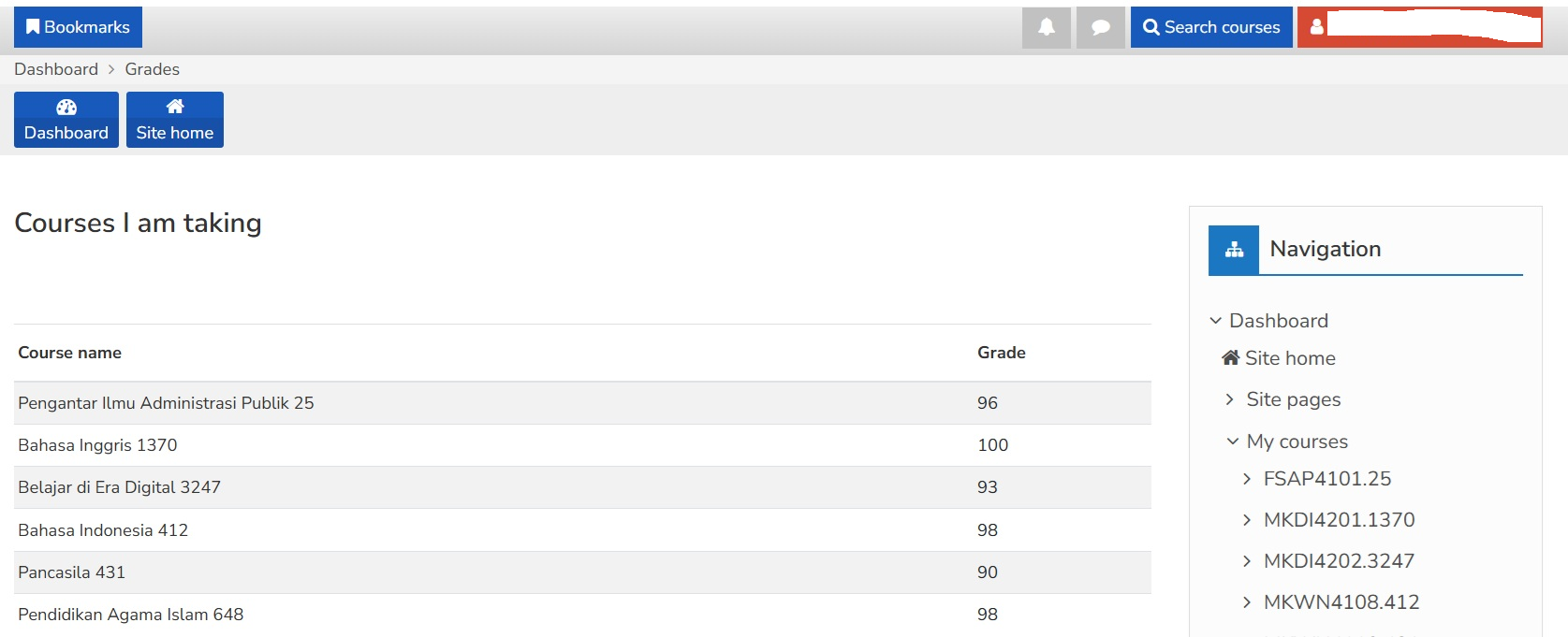
Task: Open MKWN4108.412 in navigation tree
Action: (x=1341, y=602)
